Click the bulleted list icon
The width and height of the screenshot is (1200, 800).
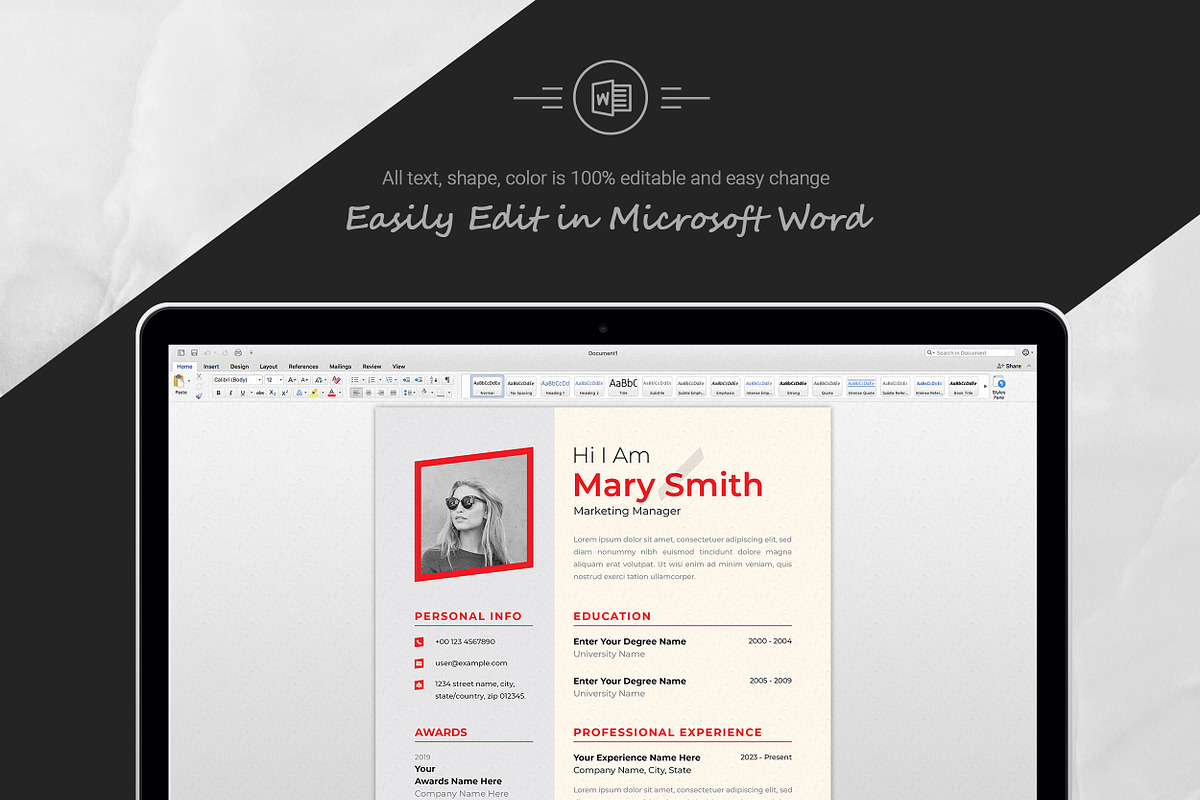click(355, 380)
